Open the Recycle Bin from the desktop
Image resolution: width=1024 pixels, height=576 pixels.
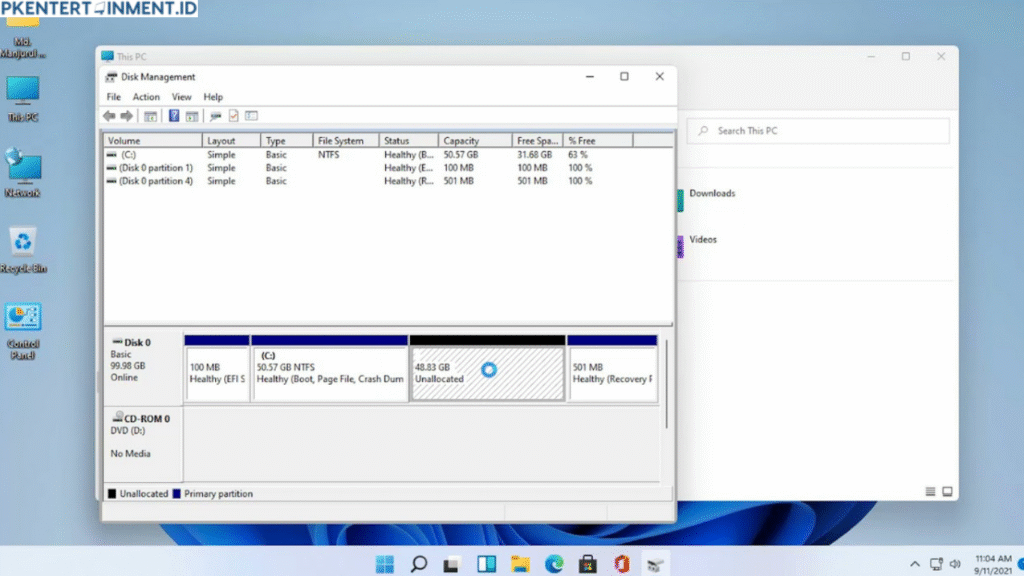coord(23,243)
